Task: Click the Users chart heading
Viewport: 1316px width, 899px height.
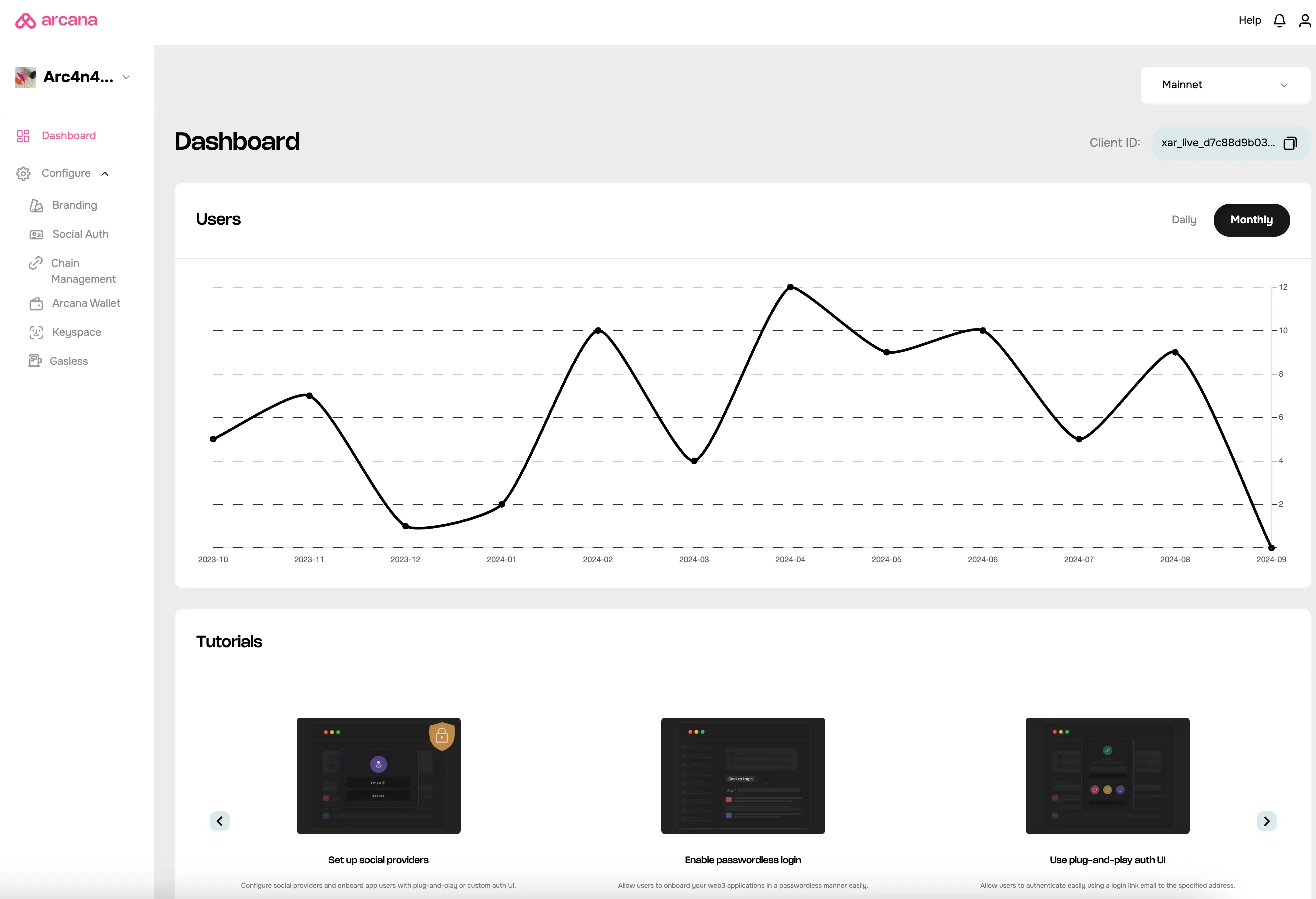Action: (218, 219)
